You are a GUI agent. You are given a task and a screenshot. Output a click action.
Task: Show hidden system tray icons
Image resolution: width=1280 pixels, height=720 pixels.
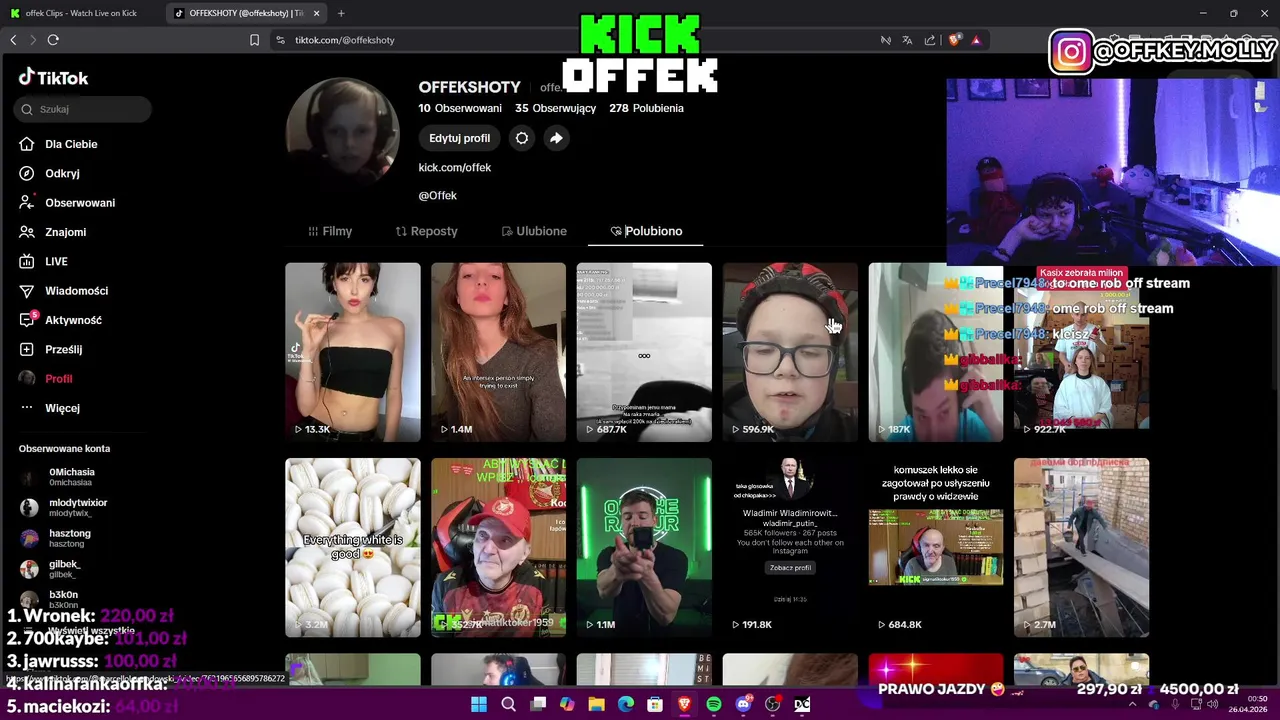tap(1133, 704)
